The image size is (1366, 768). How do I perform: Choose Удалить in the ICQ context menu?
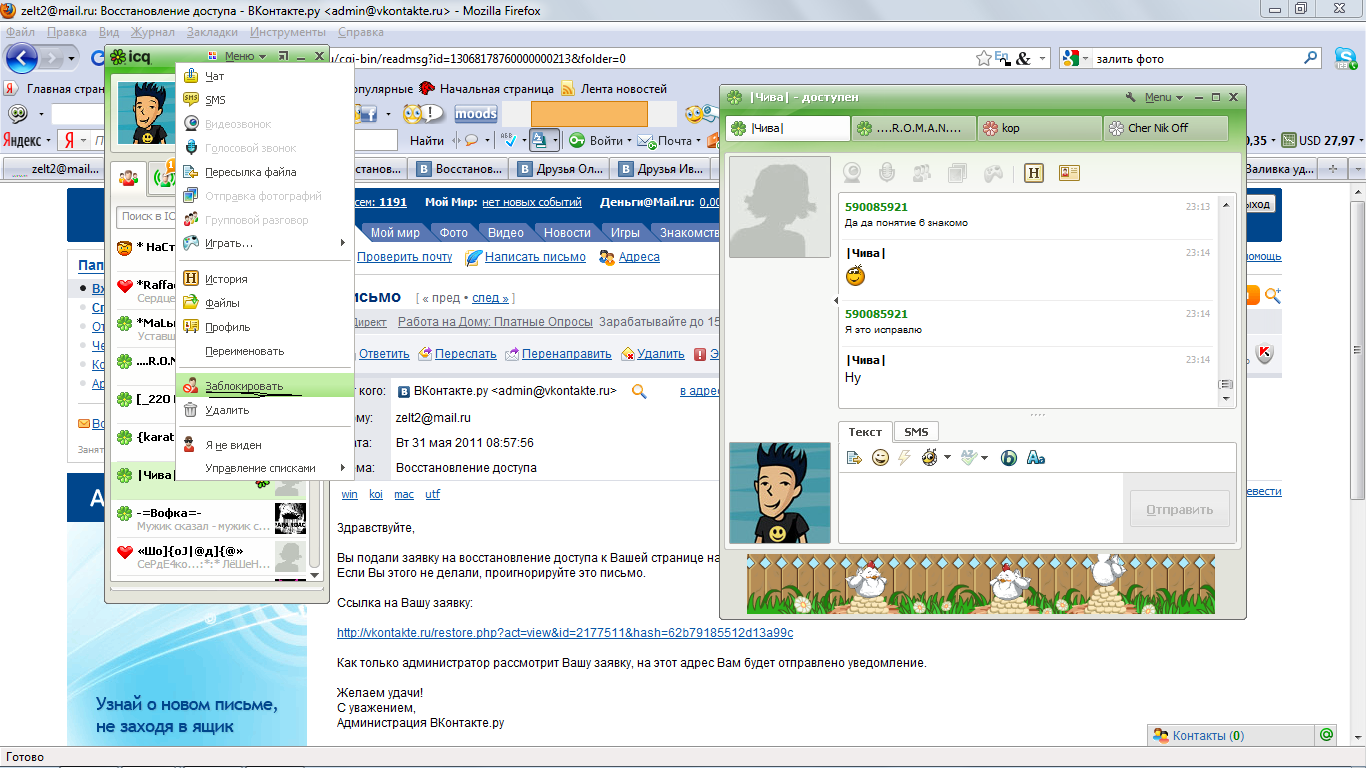click(265, 410)
